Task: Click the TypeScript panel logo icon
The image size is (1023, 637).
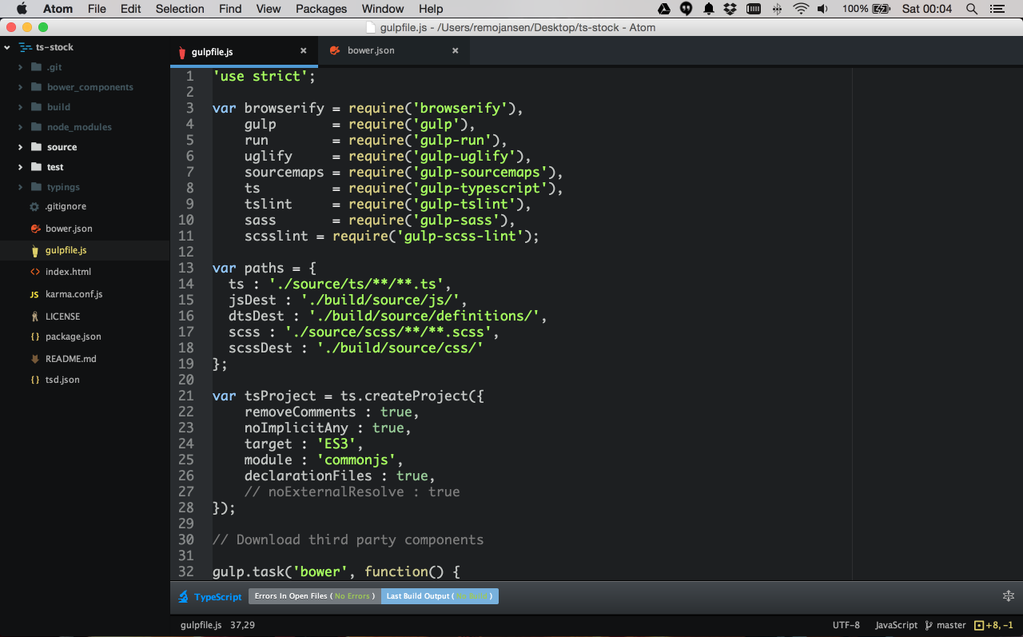Action: coord(183,597)
